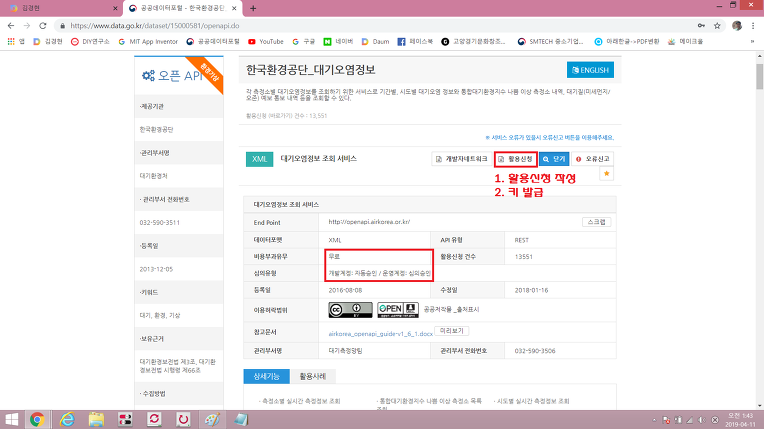Viewport: 764px width, 429px height.
Task: Open the airkorea_openapi_guide docx link
Action: pyautogui.click(x=381, y=334)
